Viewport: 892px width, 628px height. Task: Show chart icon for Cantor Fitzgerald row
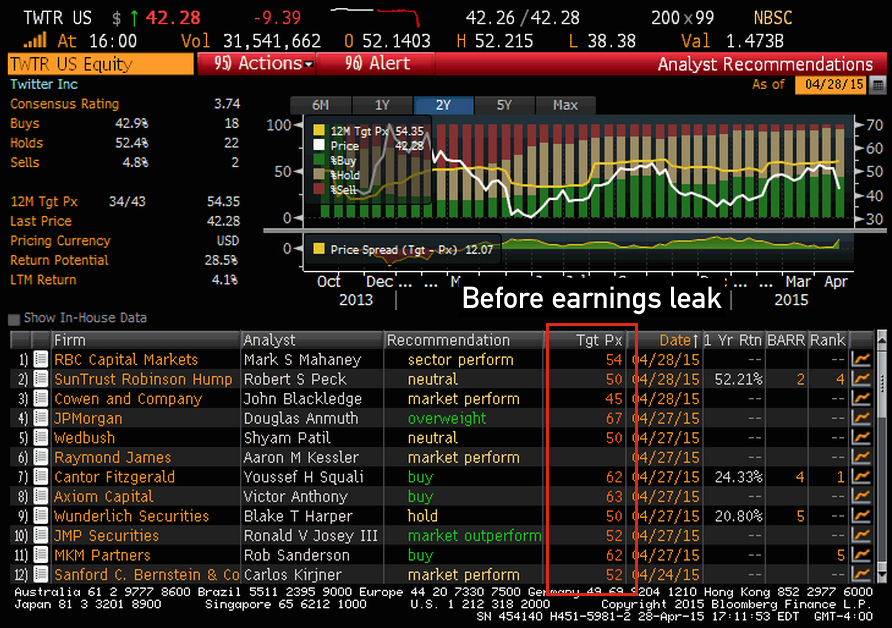click(861, 477)
